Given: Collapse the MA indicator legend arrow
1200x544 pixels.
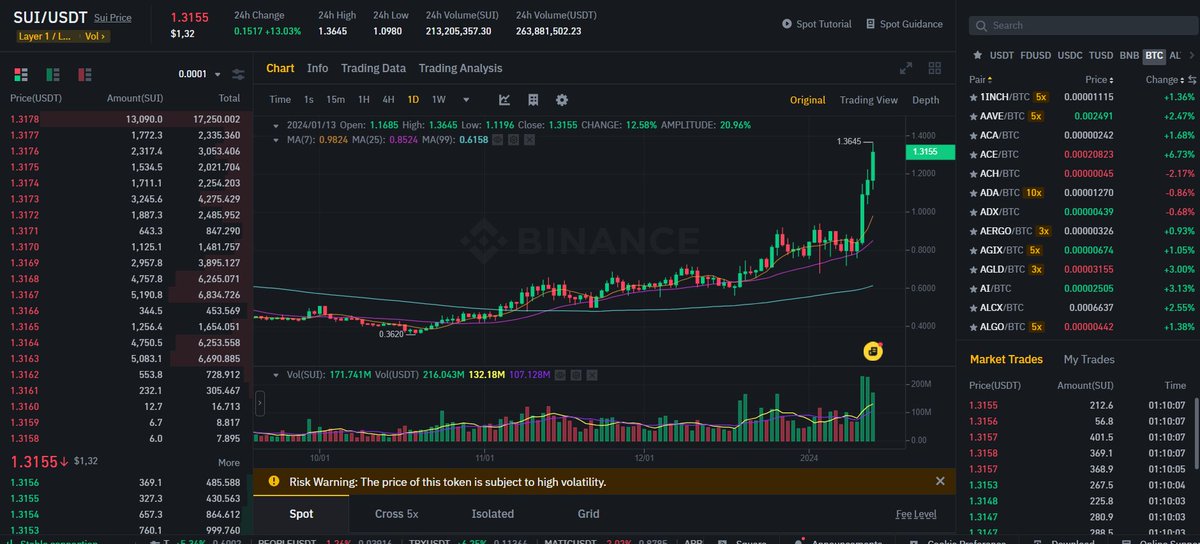Looking at the screenshot, I should (x=278, y=140).
